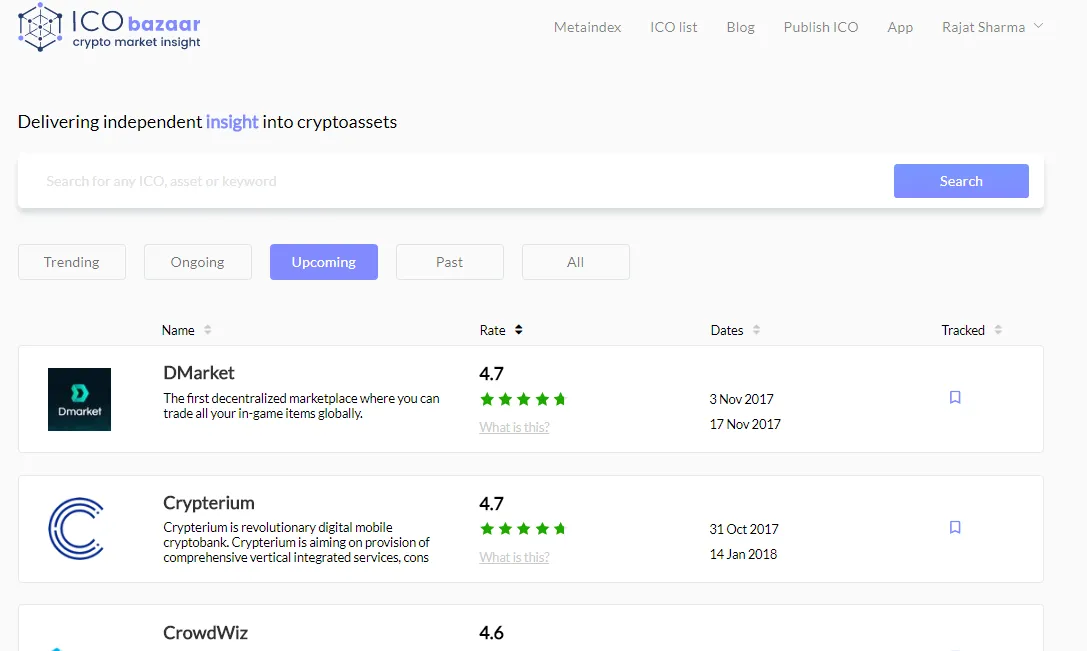Open Publish ICO page
Image resolution: width=1087 pixels, height=651 pixels.
[x=821, y=27]
